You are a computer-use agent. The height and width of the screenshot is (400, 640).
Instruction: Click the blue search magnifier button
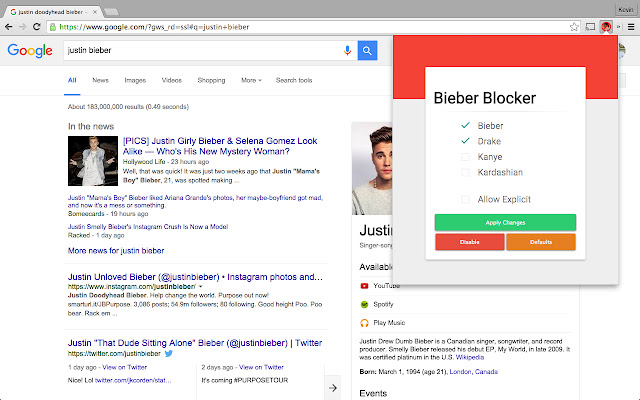click(367, 51)
